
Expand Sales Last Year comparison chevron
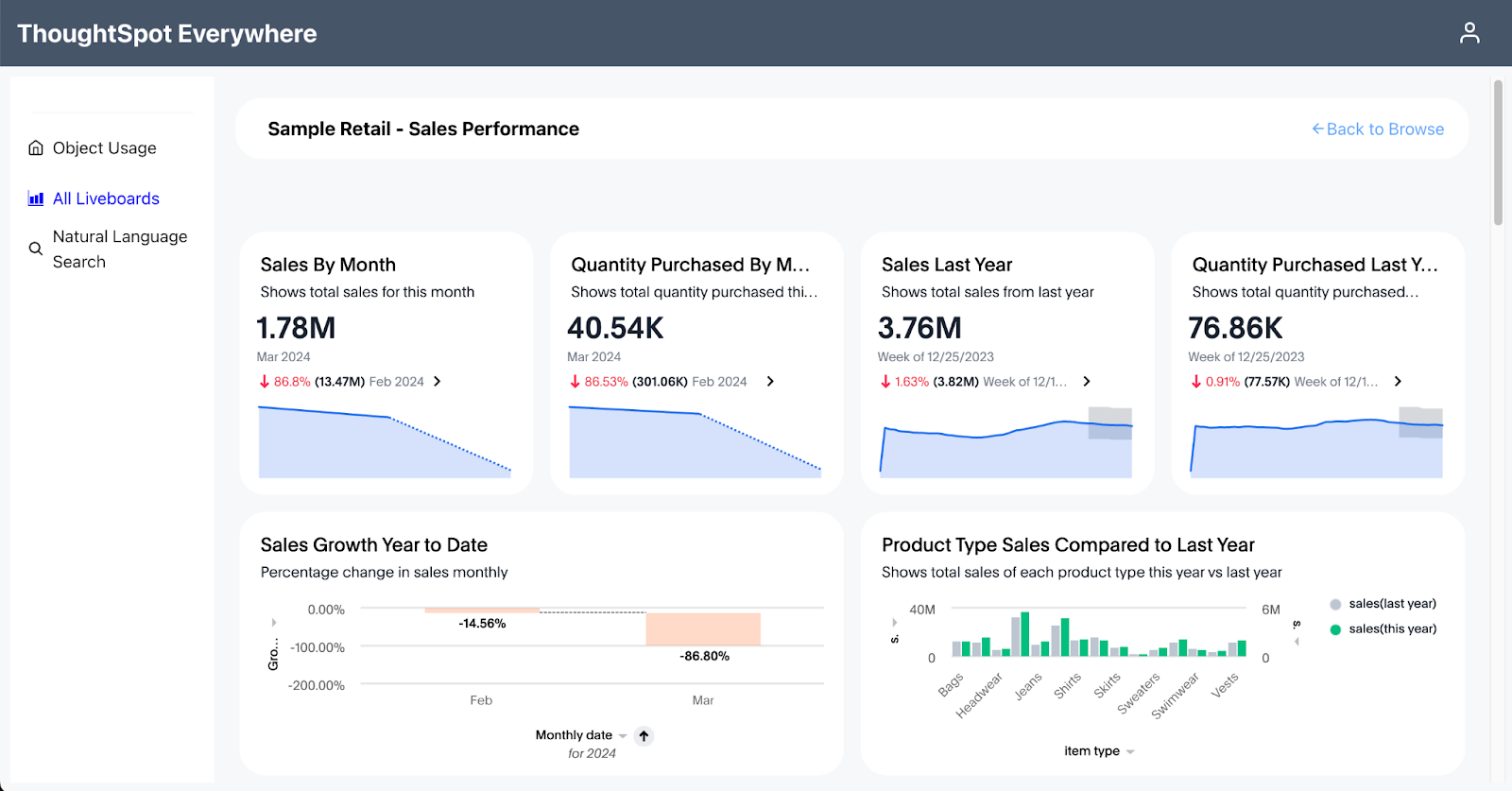pyautogui.click(x=1087, y=382)
